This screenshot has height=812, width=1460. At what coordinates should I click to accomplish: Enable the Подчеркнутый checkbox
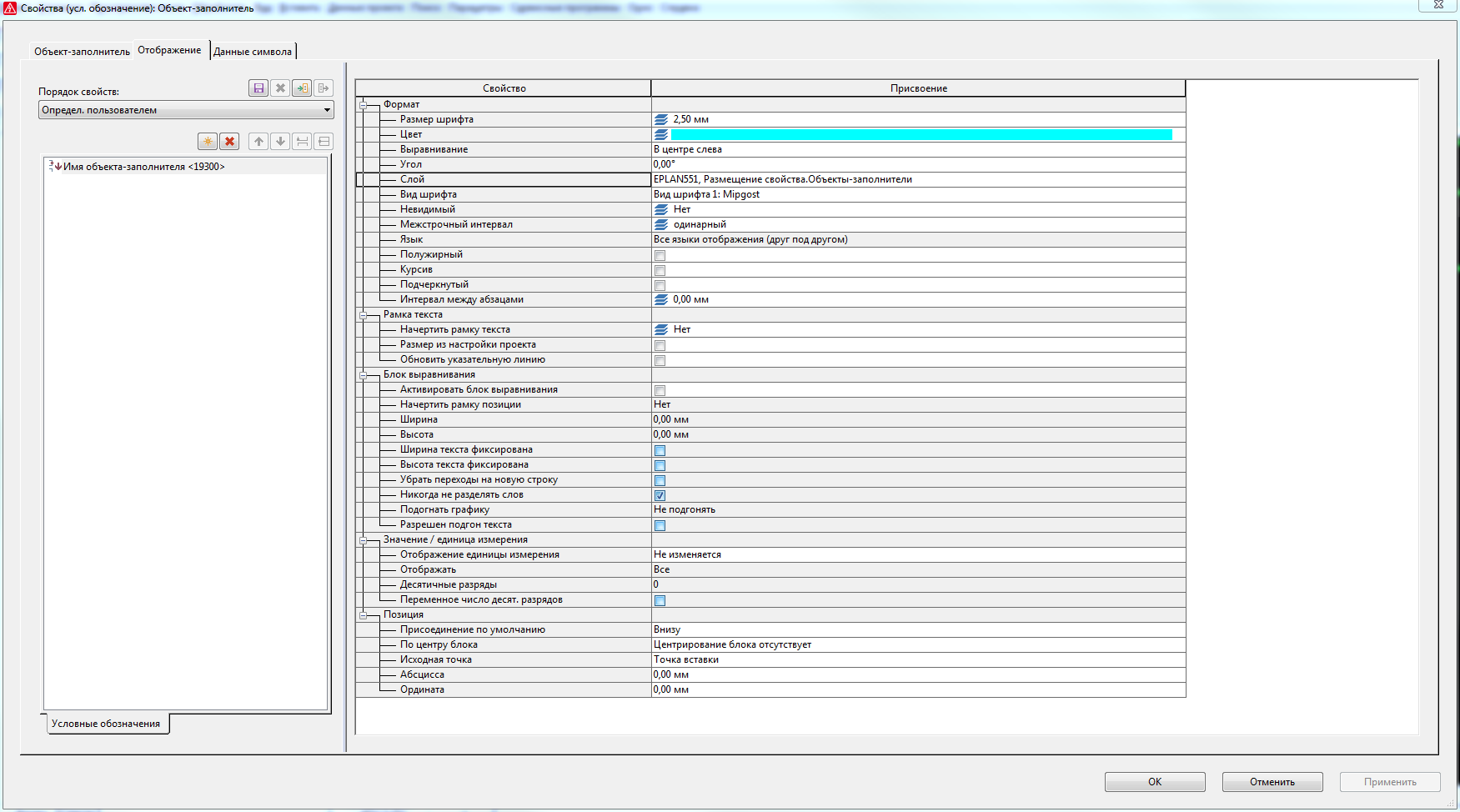click(x=660, y=285)
